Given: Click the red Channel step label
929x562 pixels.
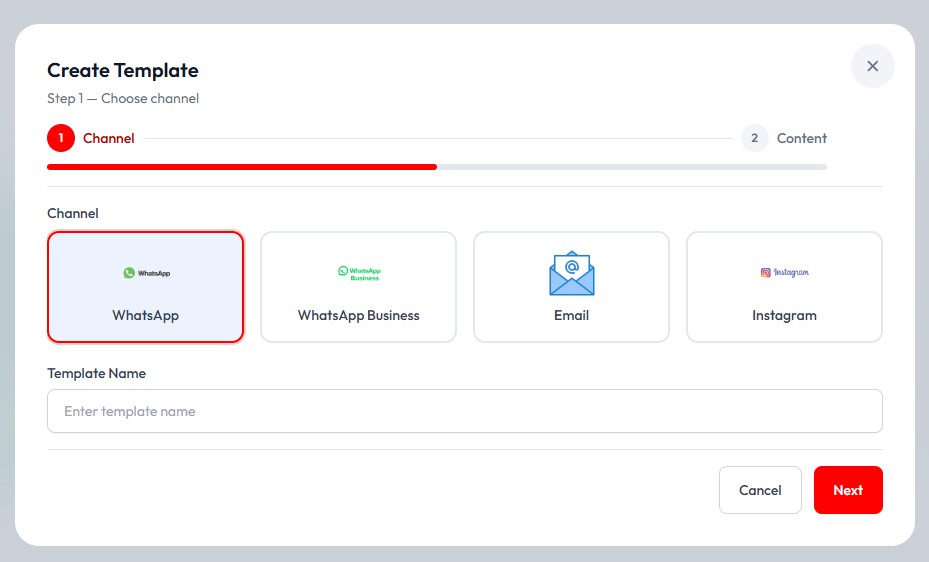Looking at the screenshot, I should click(108, 138).
